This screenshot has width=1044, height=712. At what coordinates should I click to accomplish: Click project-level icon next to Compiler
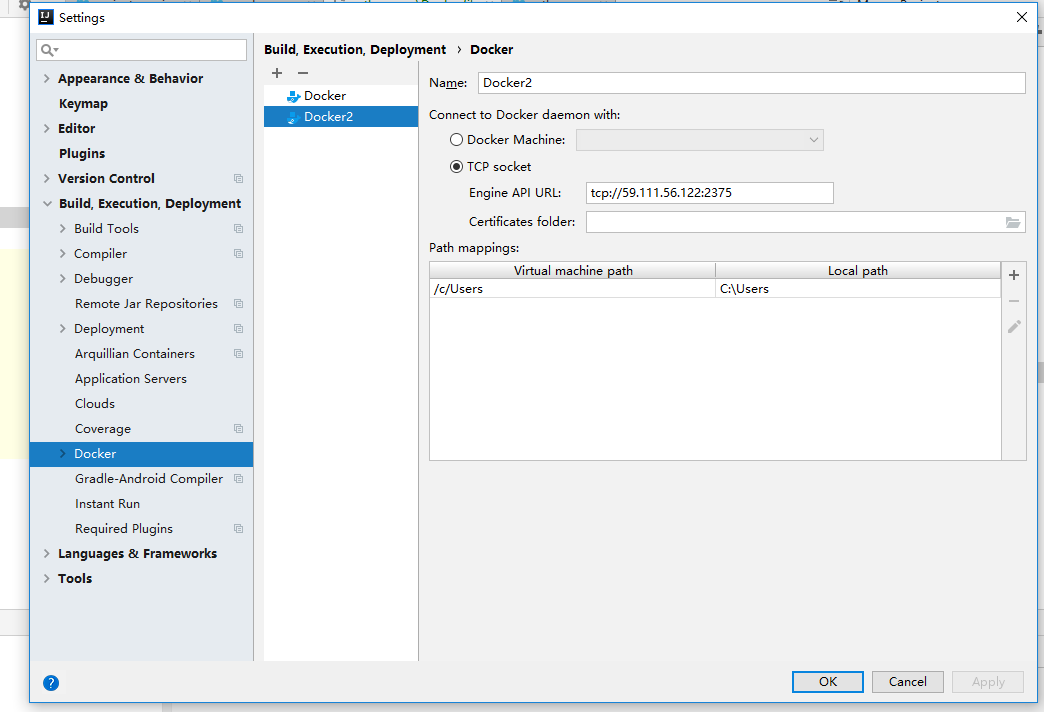tap(238, 254)
